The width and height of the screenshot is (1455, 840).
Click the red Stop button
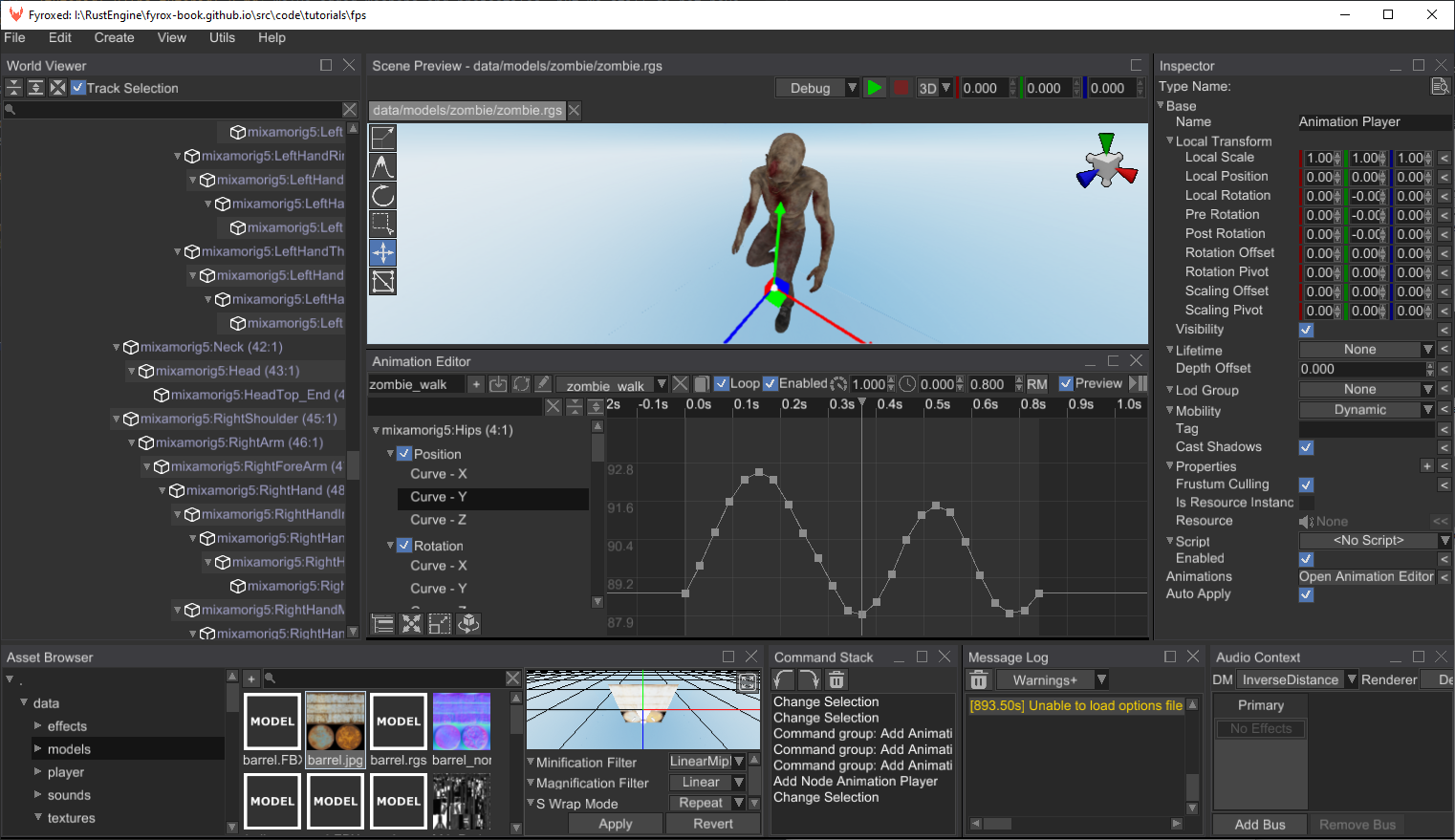[901, 88]
